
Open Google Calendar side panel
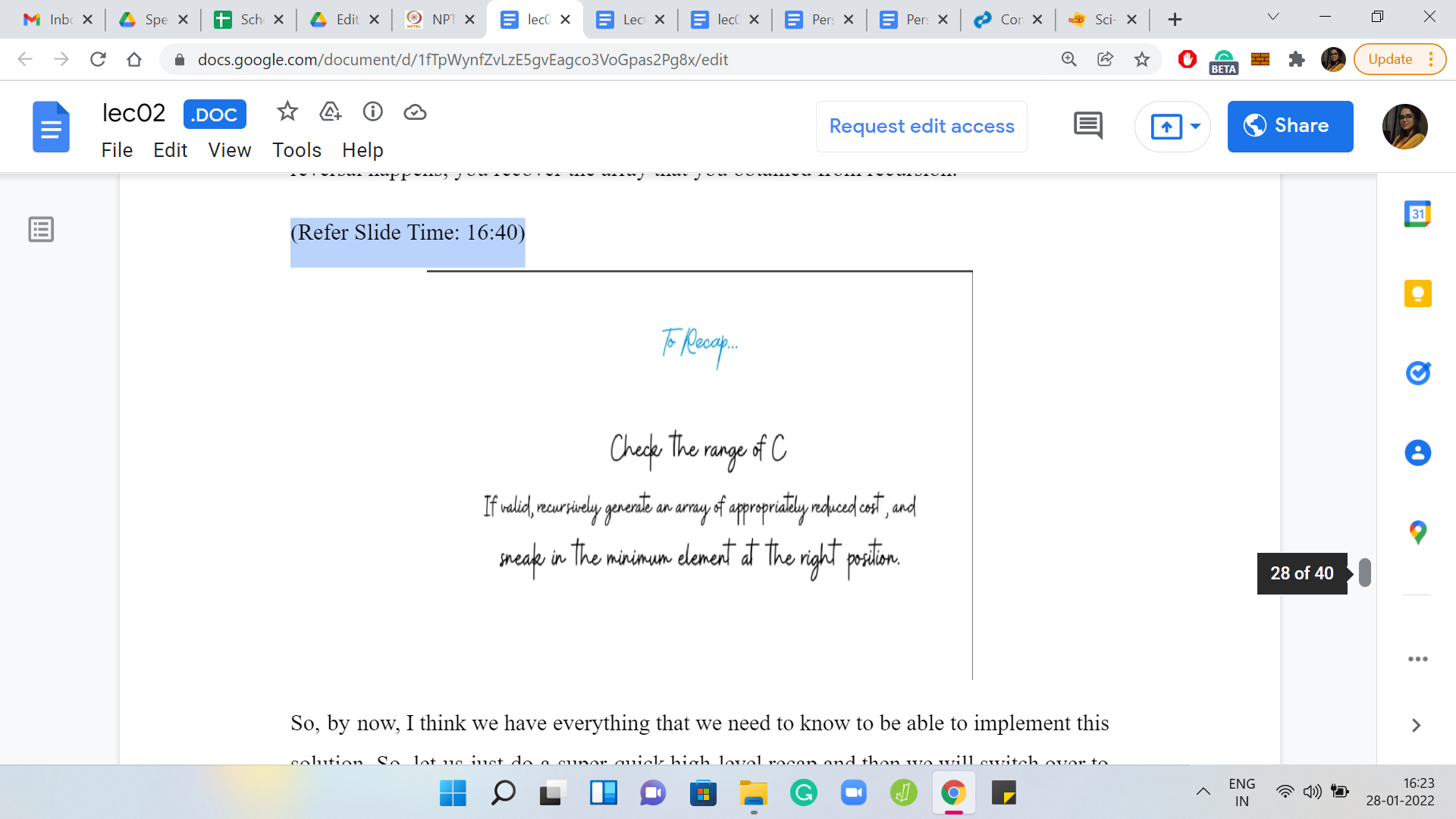click(x=1417, y=214)
